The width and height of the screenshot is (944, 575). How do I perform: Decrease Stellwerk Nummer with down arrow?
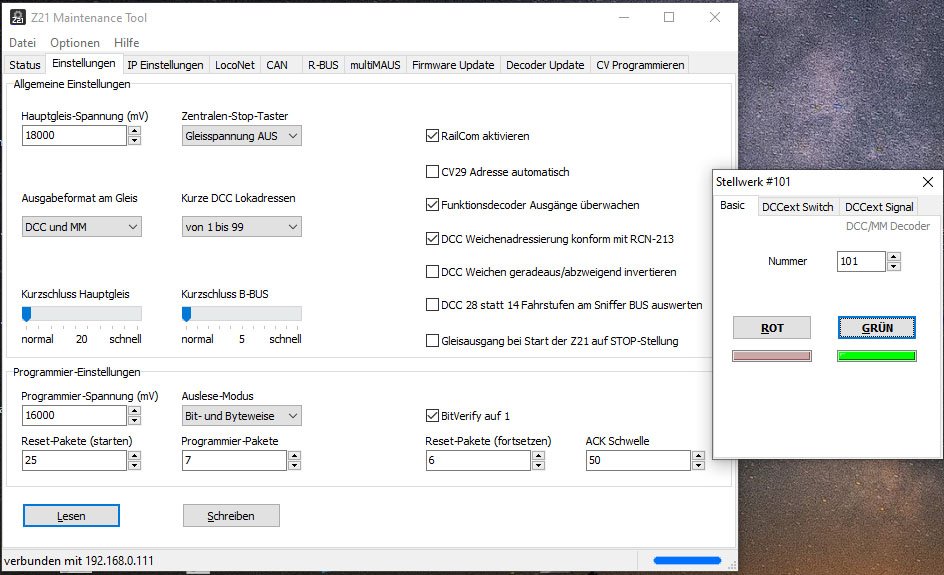pyautogui.click(x=894, y=266)
